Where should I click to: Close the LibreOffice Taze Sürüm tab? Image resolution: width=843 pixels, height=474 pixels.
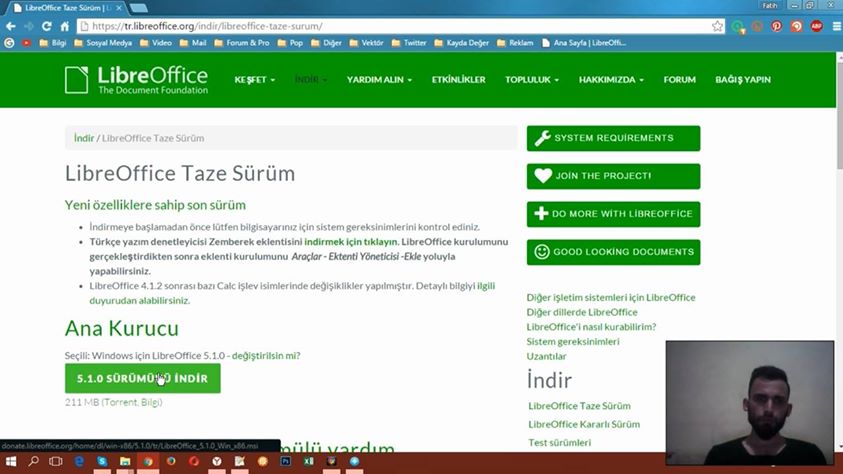pyautogui.click(x=119, y=8)
